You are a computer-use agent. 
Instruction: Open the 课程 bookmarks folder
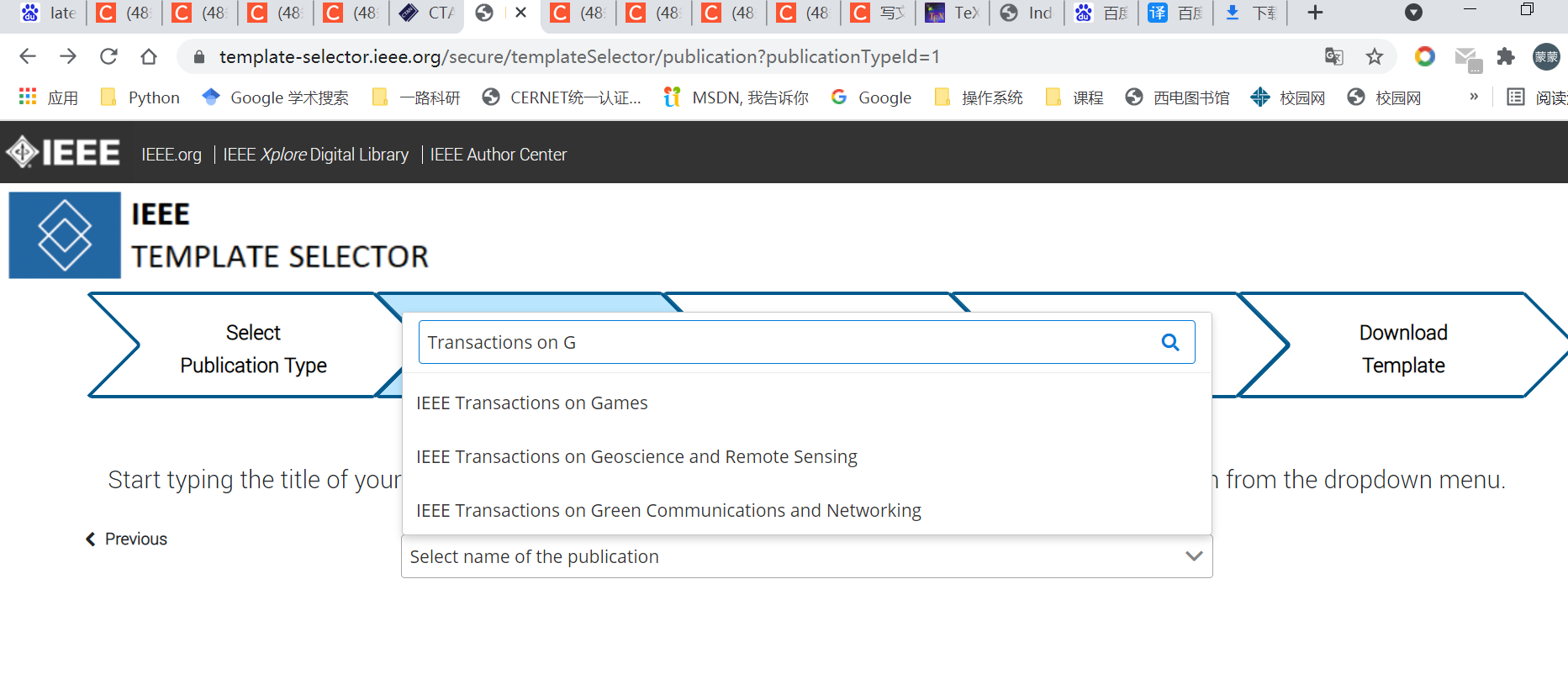(1074, 97)
